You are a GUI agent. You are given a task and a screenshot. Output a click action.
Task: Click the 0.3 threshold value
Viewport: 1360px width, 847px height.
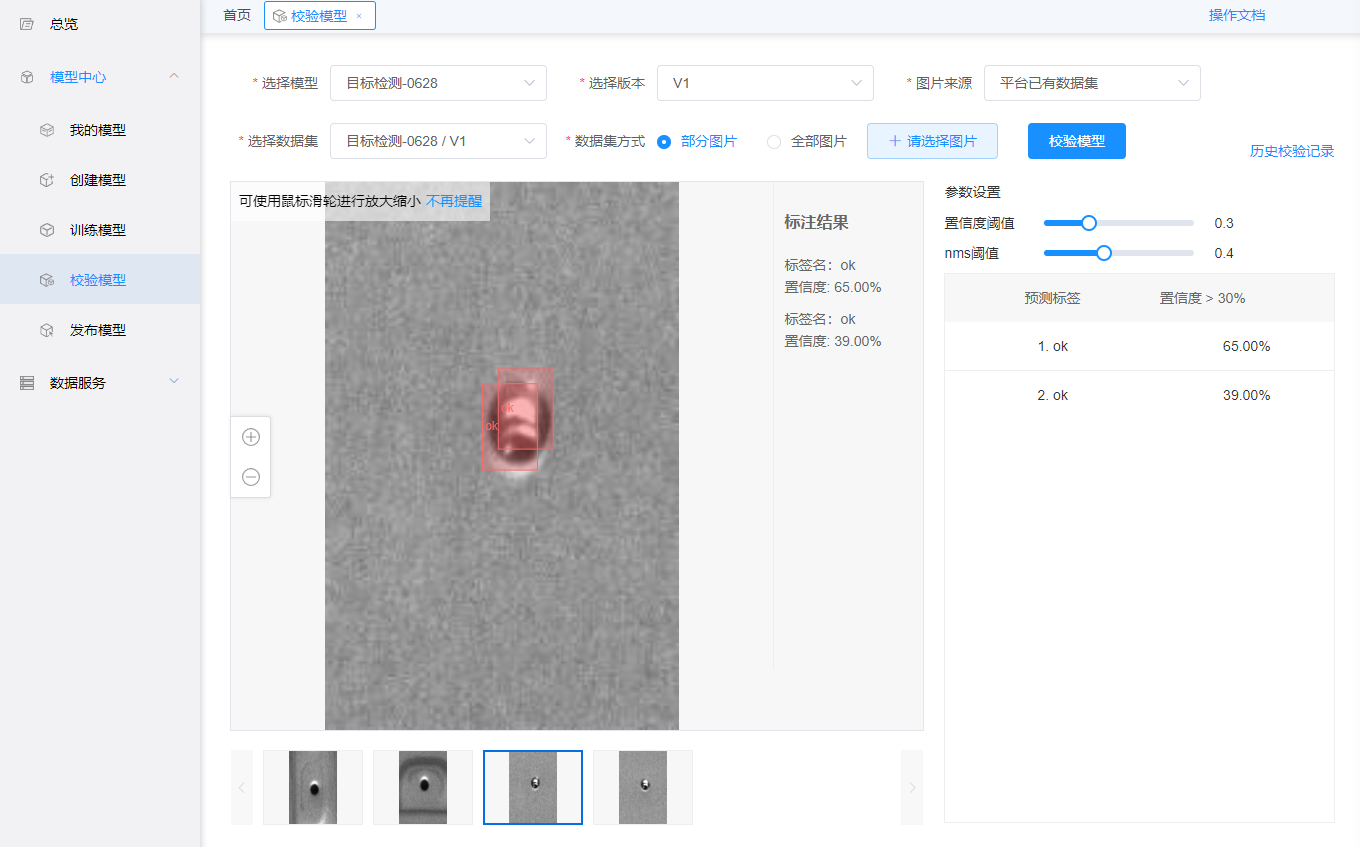(x=1224, y=223)
